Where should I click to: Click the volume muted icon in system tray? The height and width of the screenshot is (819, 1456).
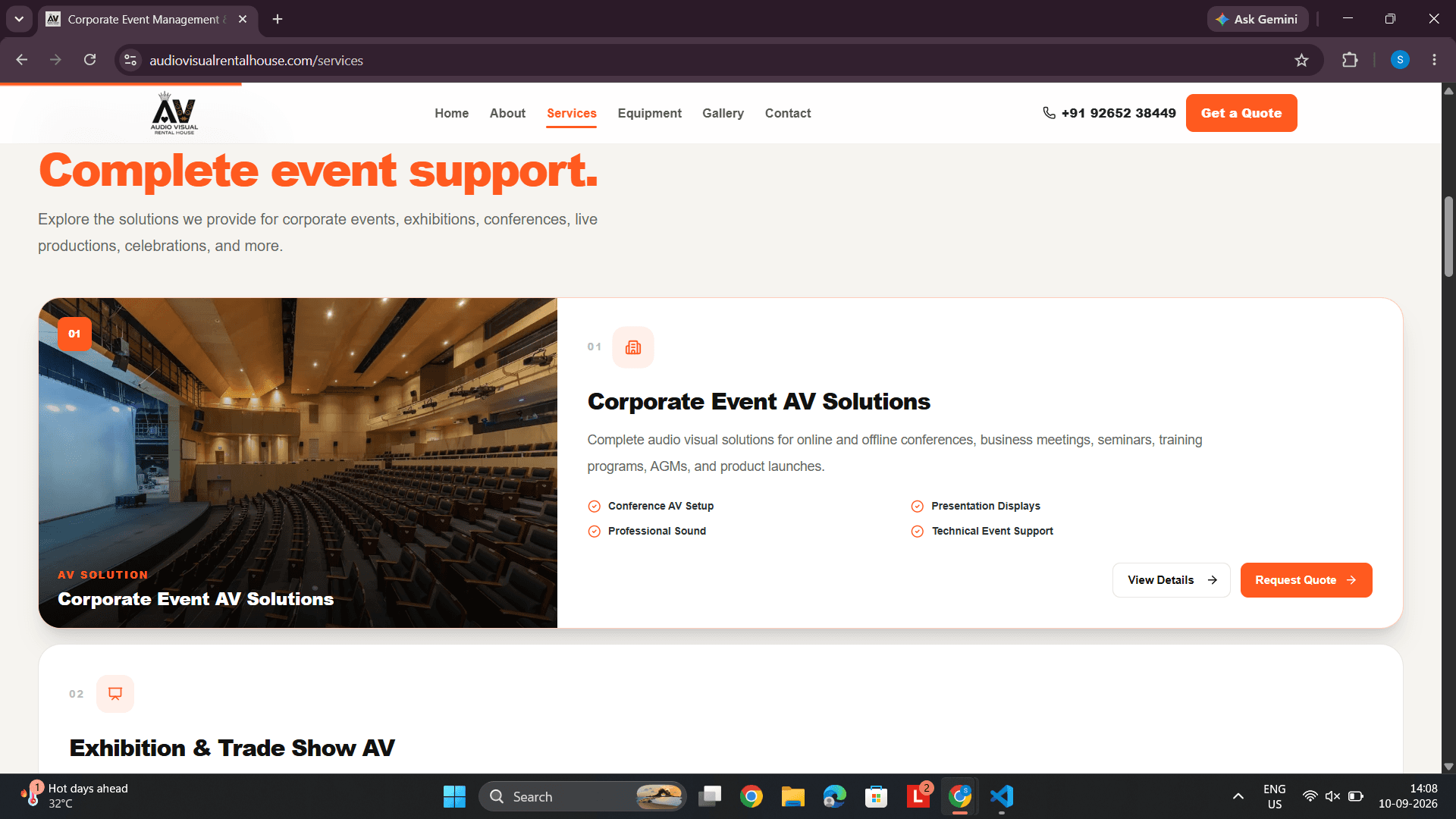click(x=1332, y=796)
